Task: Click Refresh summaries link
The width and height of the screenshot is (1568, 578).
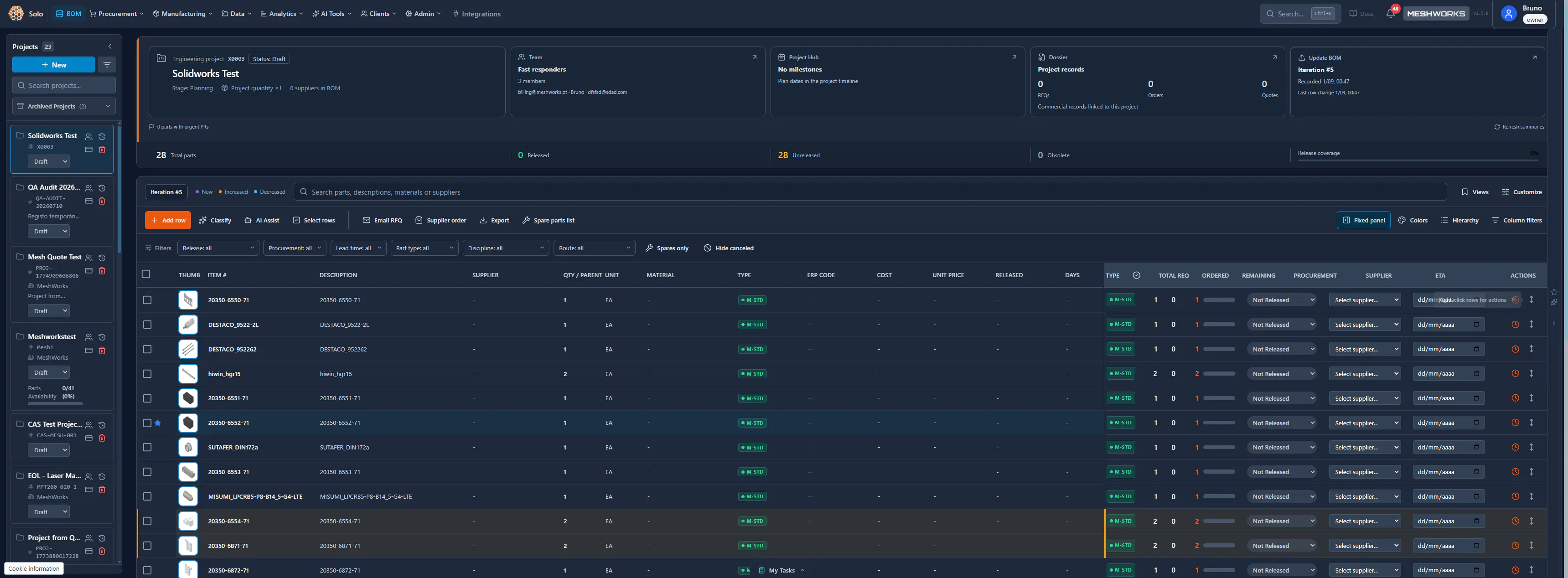Action: pyautogui.click(x=1519, y=127)
